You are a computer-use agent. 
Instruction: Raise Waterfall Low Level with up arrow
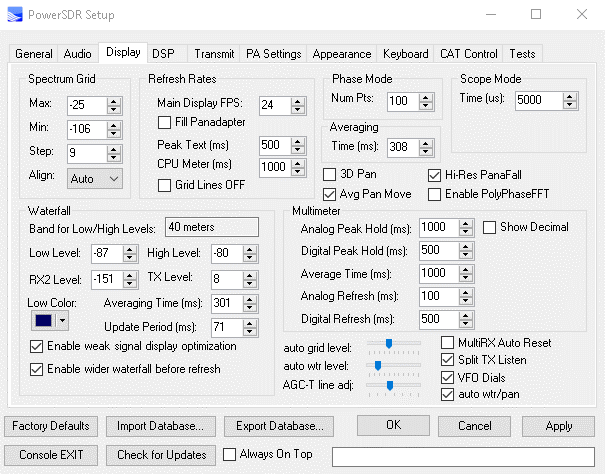(x=130, y=250)
